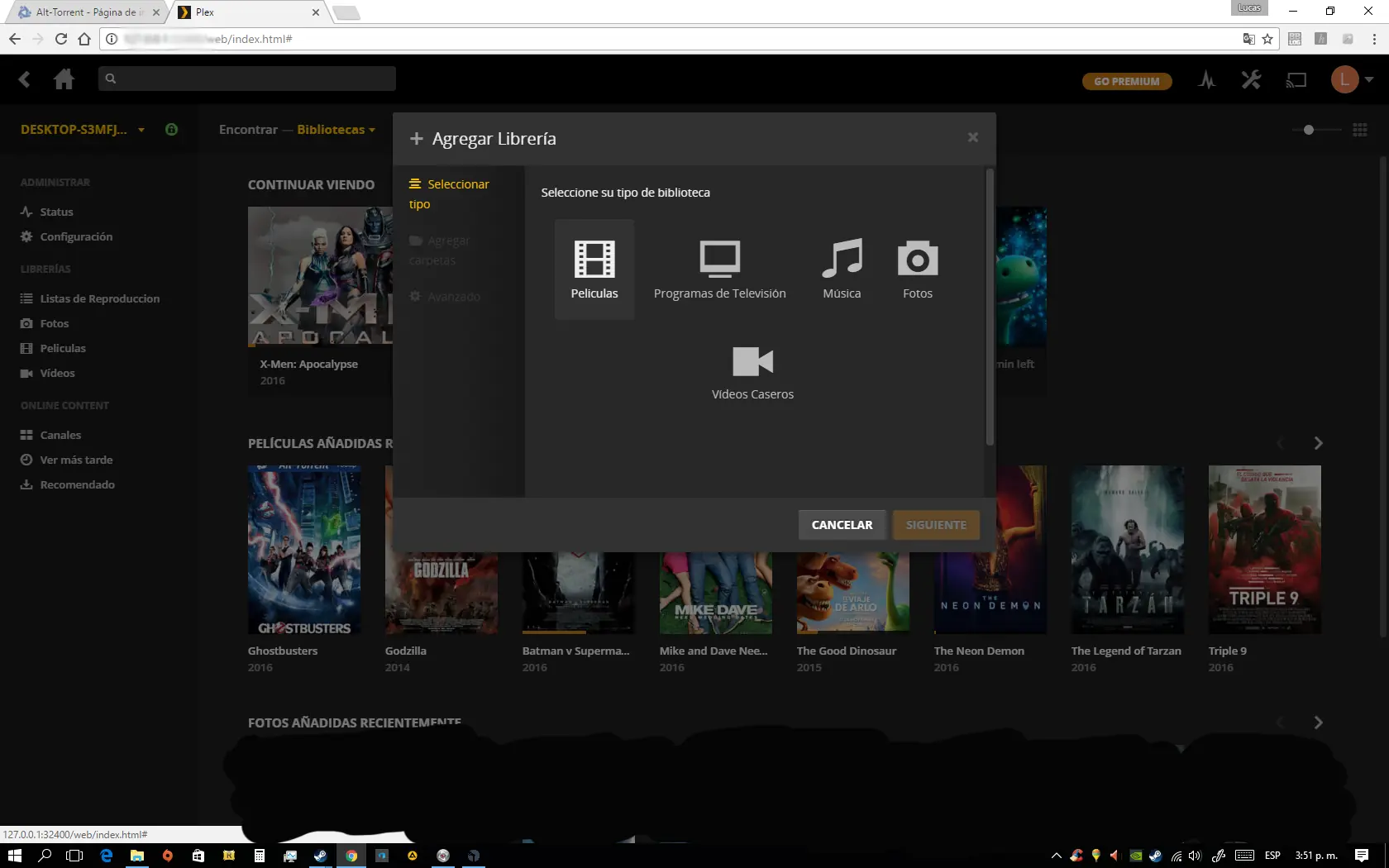Viewport: 1389px width, 868px height.
Task: Open The Neon Demon title link
Action: point(979,651)
